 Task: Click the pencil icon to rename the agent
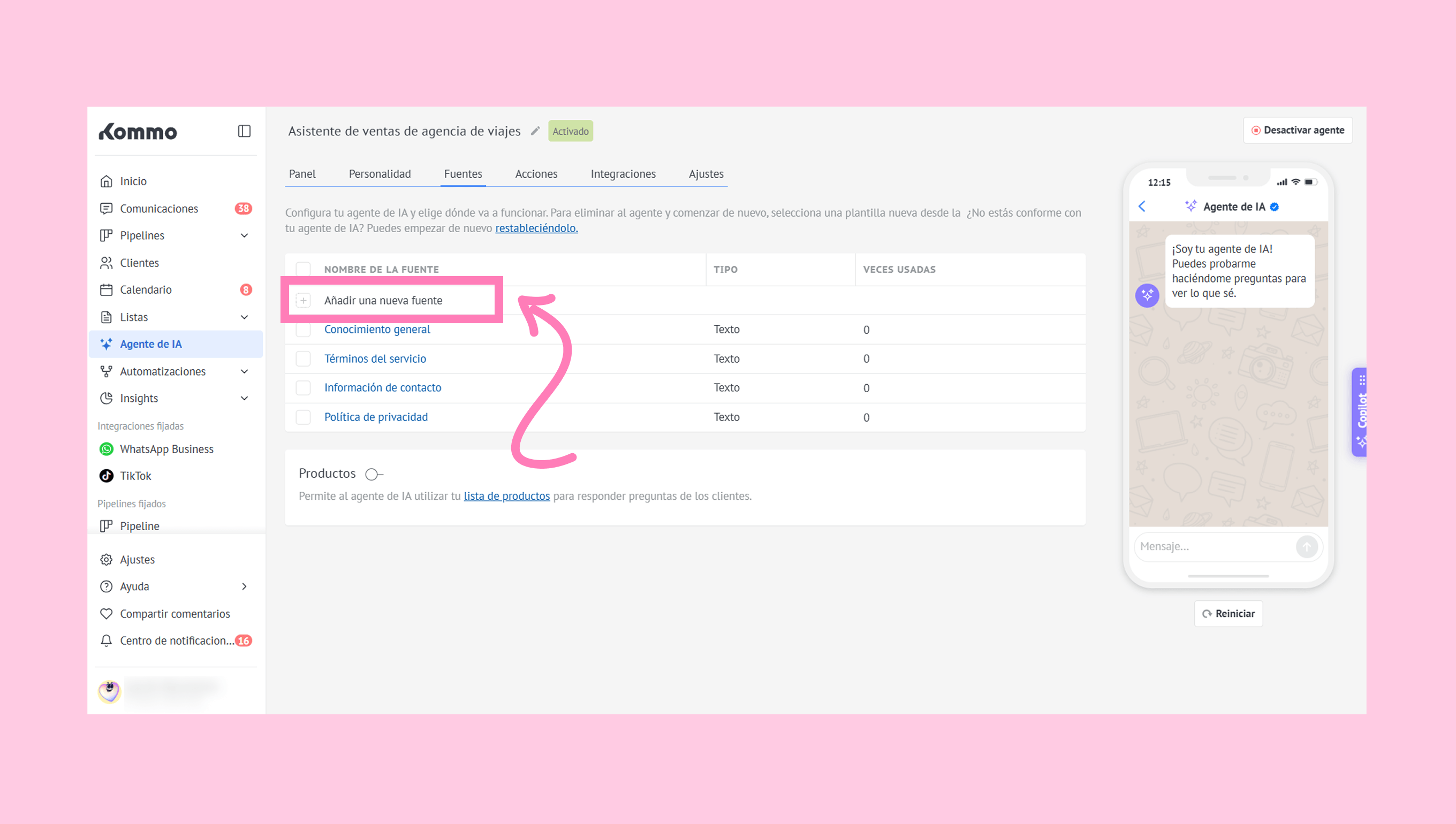point(535,131)
